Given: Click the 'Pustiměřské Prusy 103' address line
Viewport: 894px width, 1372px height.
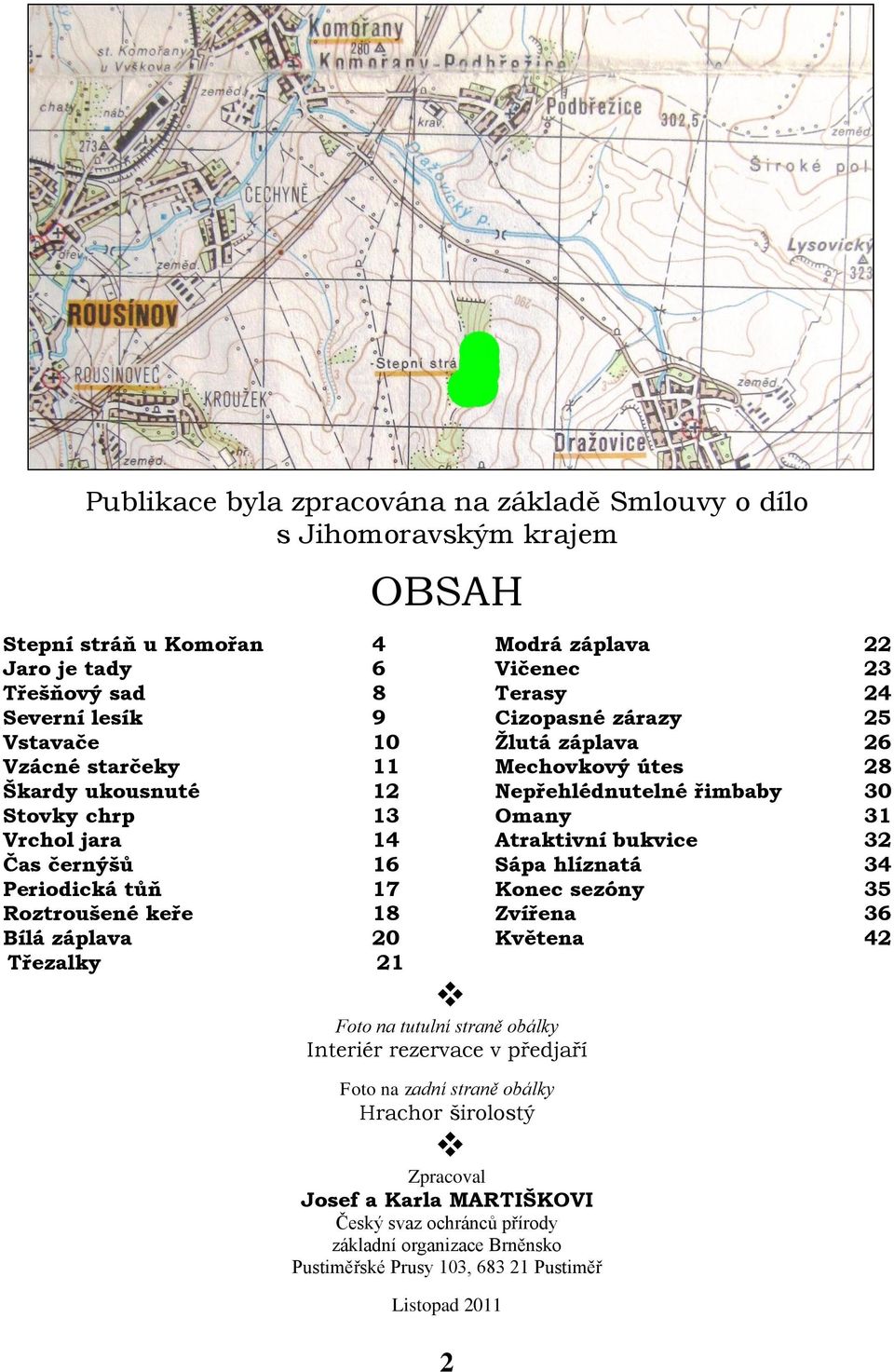Looking at the screenshot, I should tap(447, 1268).
